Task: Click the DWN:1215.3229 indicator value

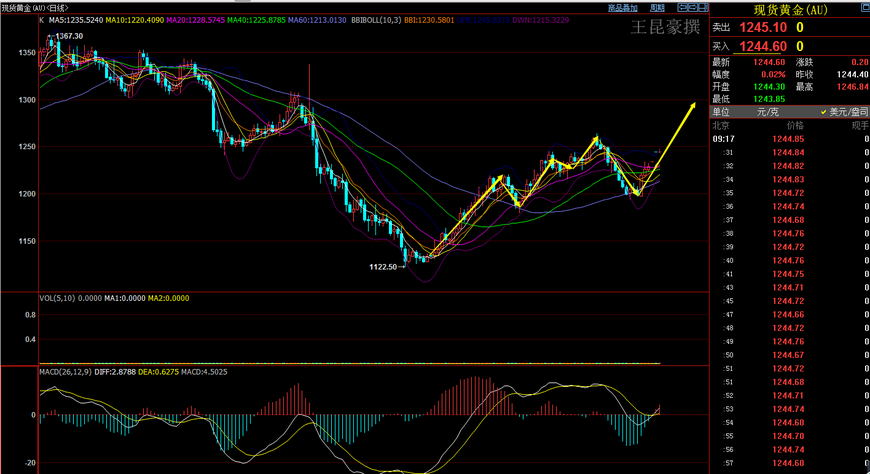Action: 540,20
